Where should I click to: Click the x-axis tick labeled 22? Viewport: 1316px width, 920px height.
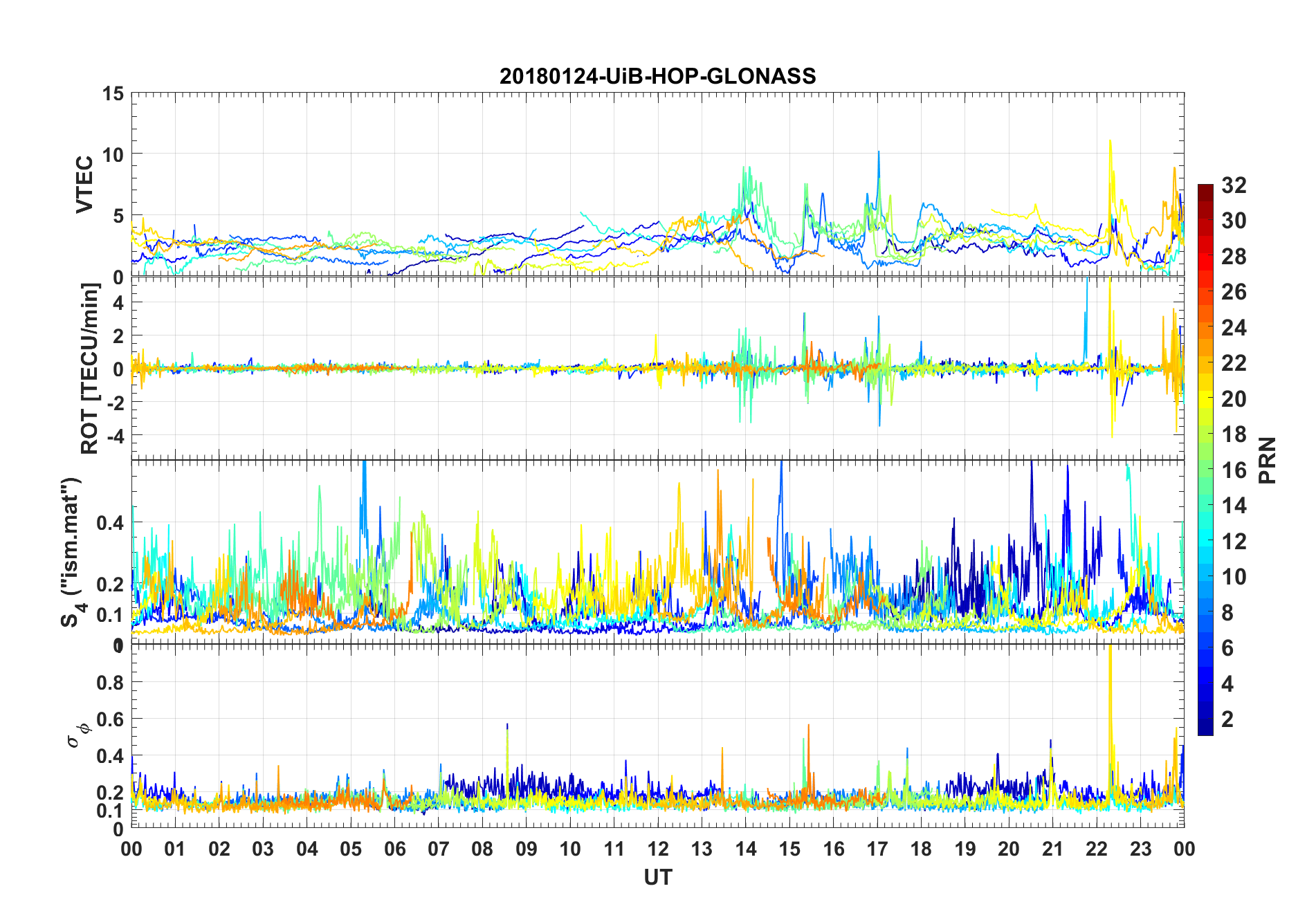pos(1097,849)
